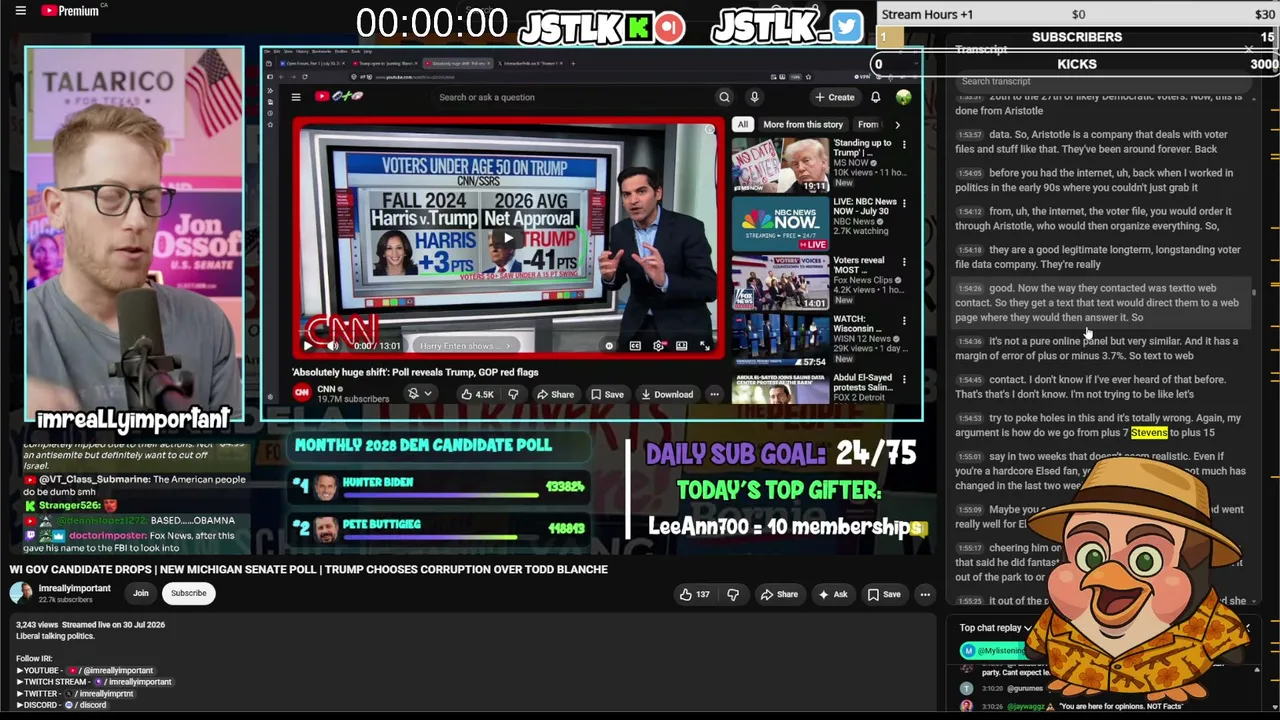1280x720 pixels.
Task: Show more filter chips with the right chevron
Action: click(x=897, y=124)
